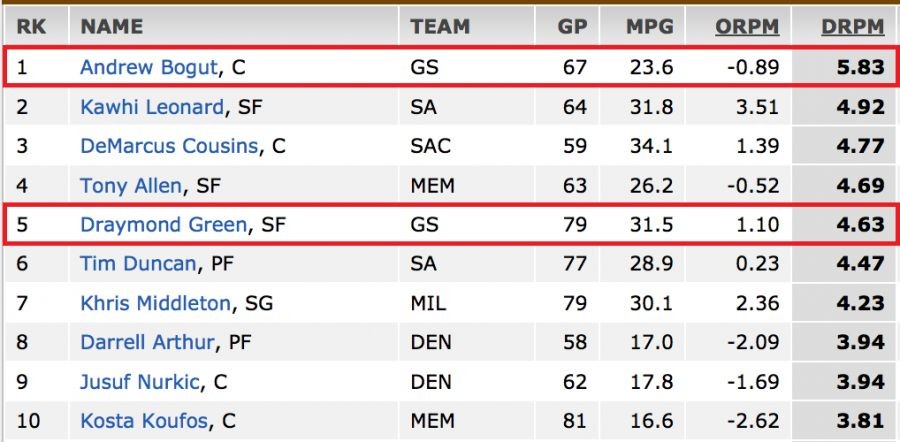Click the MPG column header
The height and width of the screenshot is (442, 900).
click(650, 27)
